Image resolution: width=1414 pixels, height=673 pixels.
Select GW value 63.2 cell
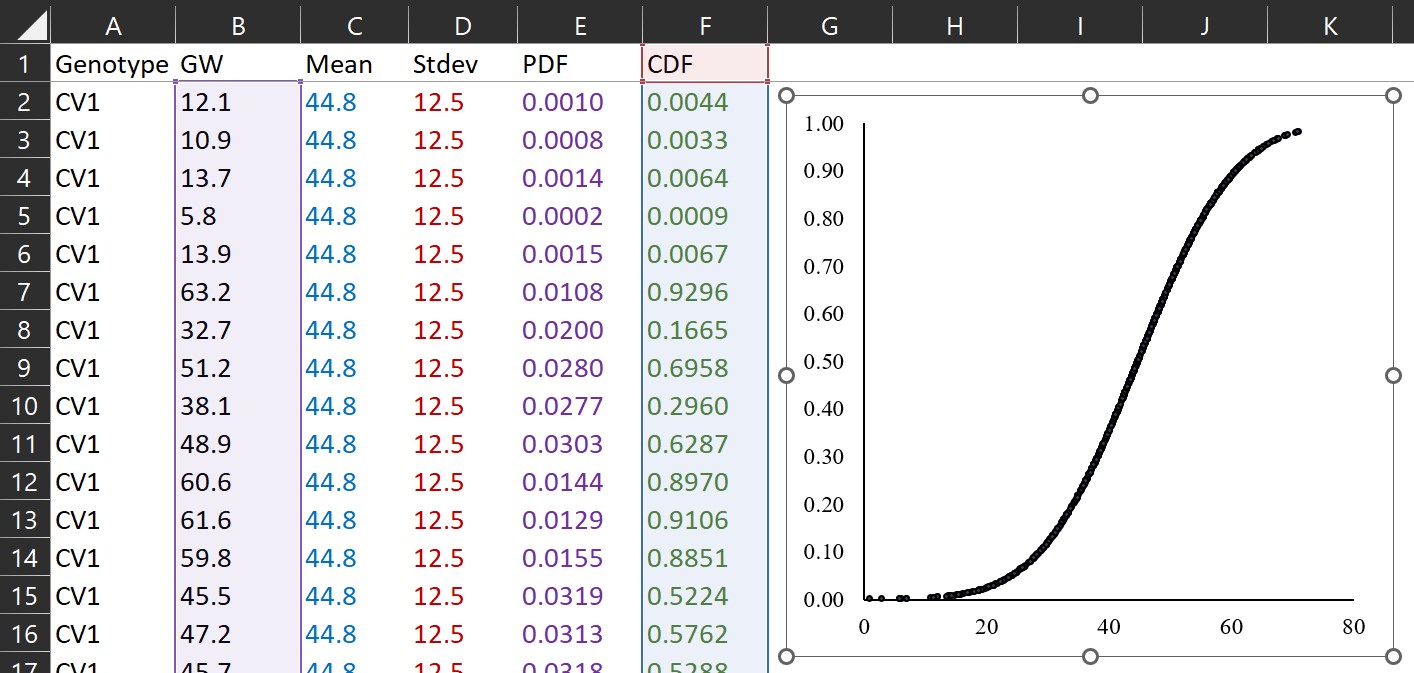click(x=237, y=292)
